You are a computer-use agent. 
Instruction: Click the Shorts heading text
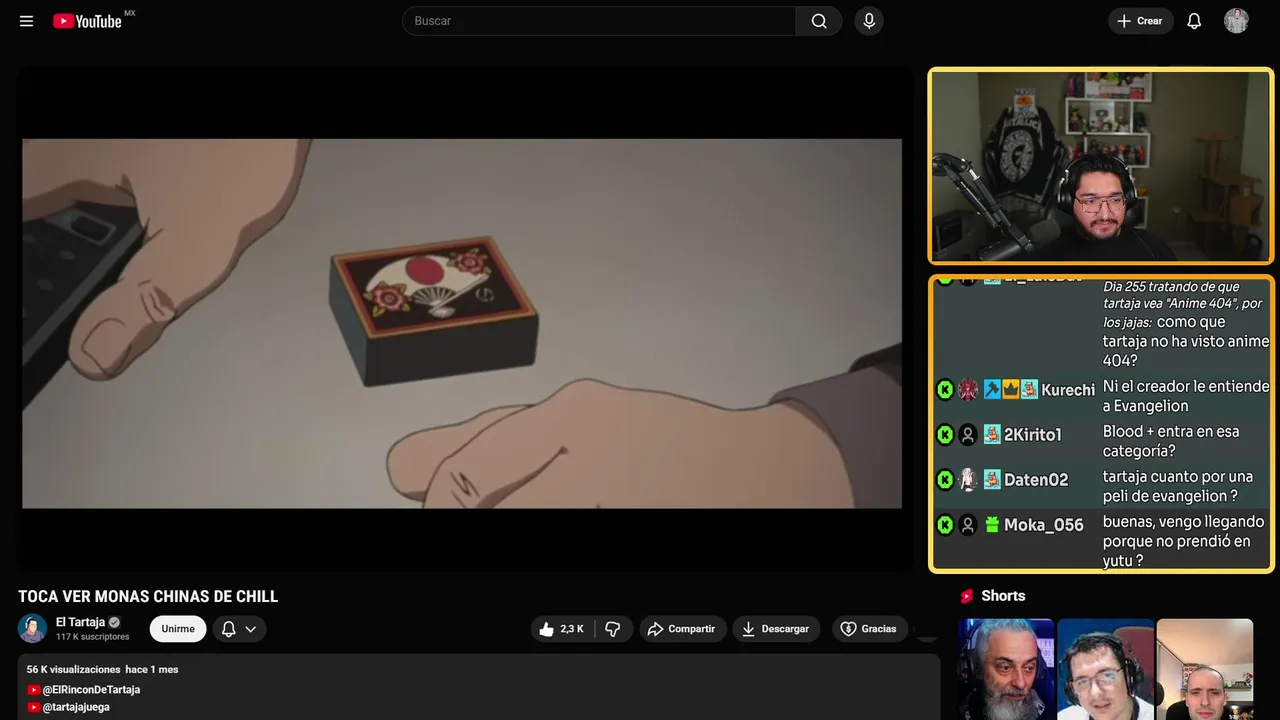pos(1003,596)
